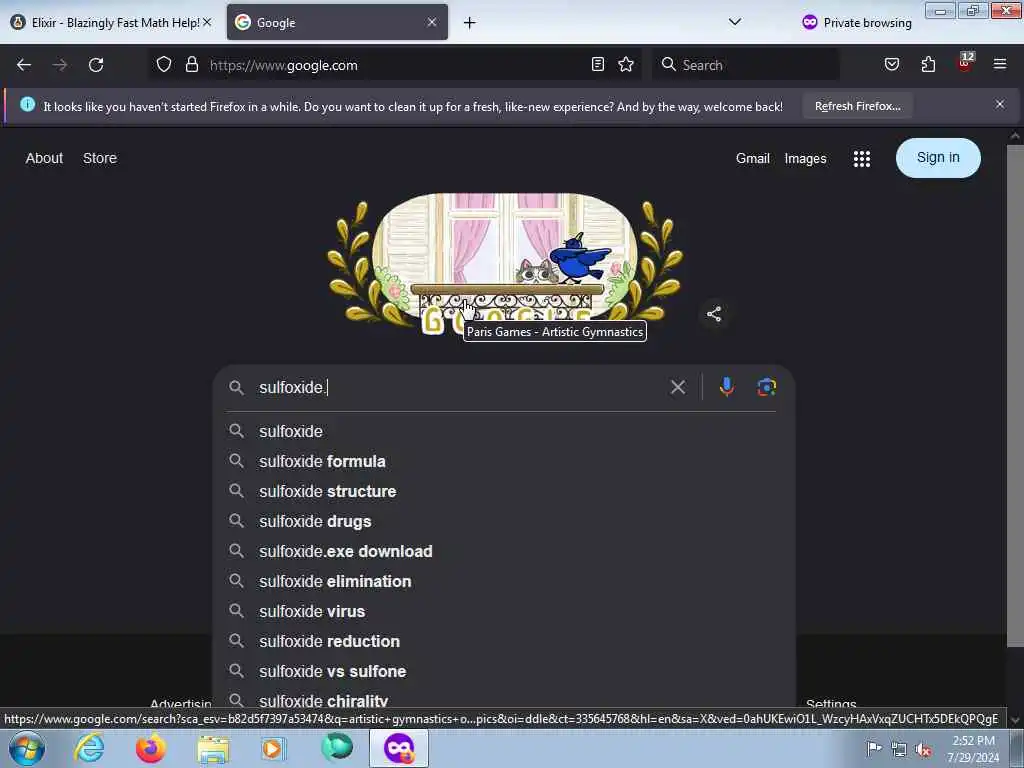Open the Extensions puzzle icon
Image resolution: width=1024 pixels, height=768 pixels.
click(928, 65)
